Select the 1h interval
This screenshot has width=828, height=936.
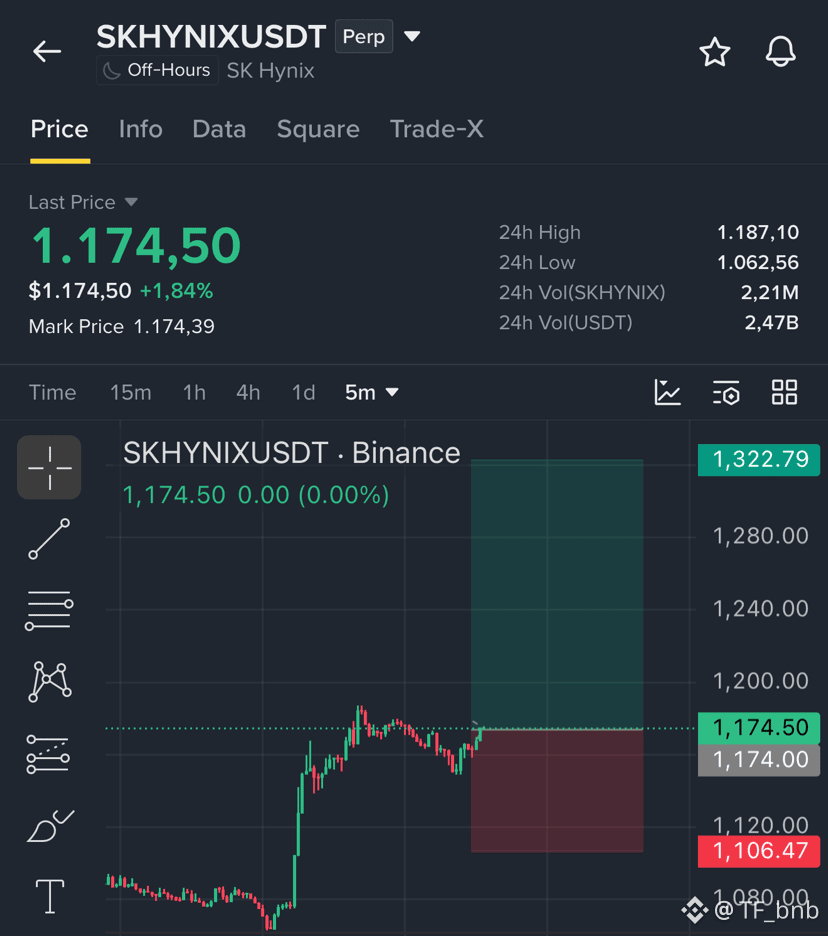tap(194, 392)
